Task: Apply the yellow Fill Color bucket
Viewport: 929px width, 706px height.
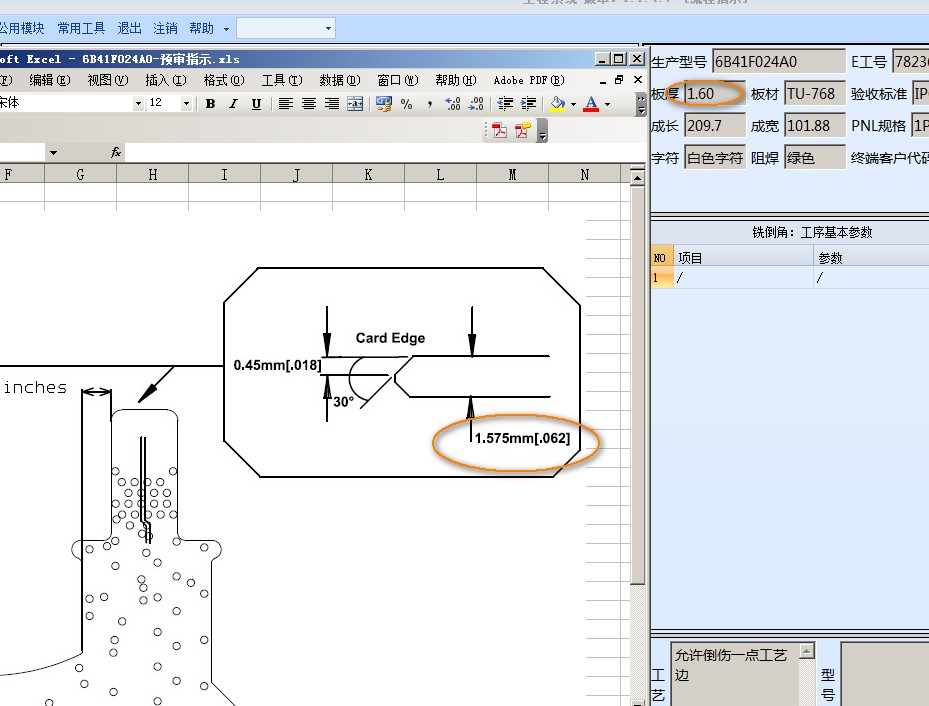Action: click(x=558, y=104)
